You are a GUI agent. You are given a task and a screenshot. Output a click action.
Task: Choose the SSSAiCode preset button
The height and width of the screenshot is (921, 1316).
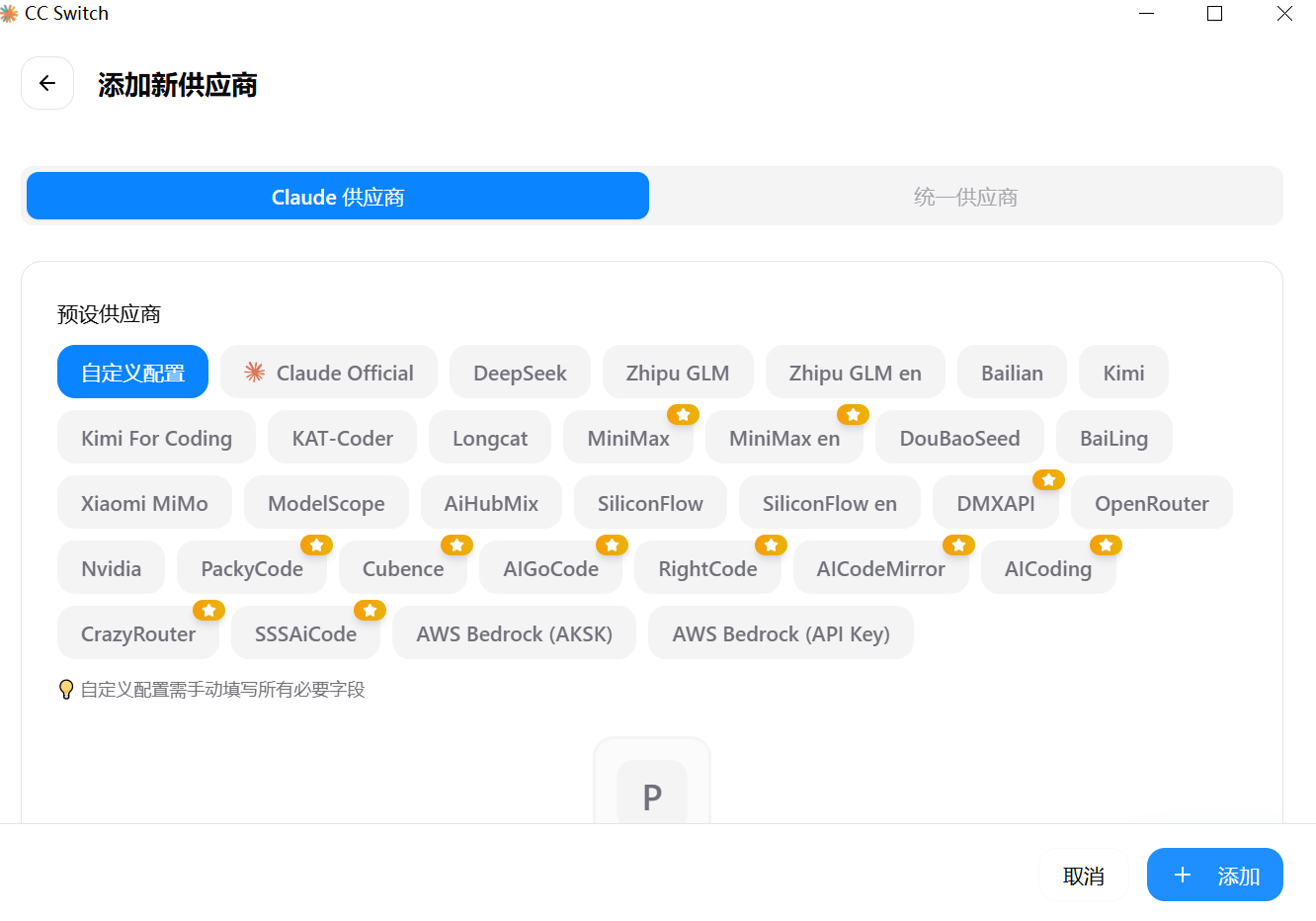[x=305, y=632]
